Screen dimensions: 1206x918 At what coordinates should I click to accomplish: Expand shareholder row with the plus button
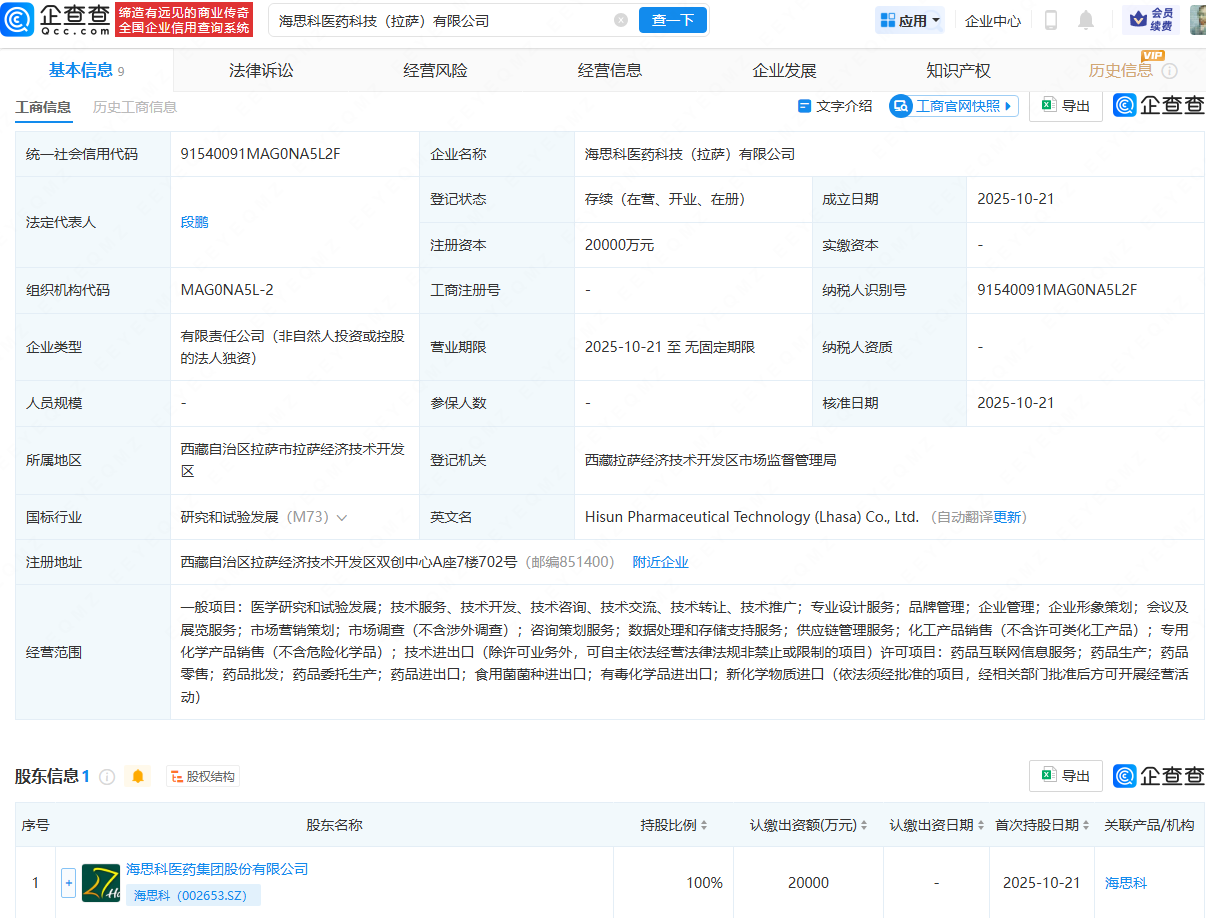(x=68, y=883)
